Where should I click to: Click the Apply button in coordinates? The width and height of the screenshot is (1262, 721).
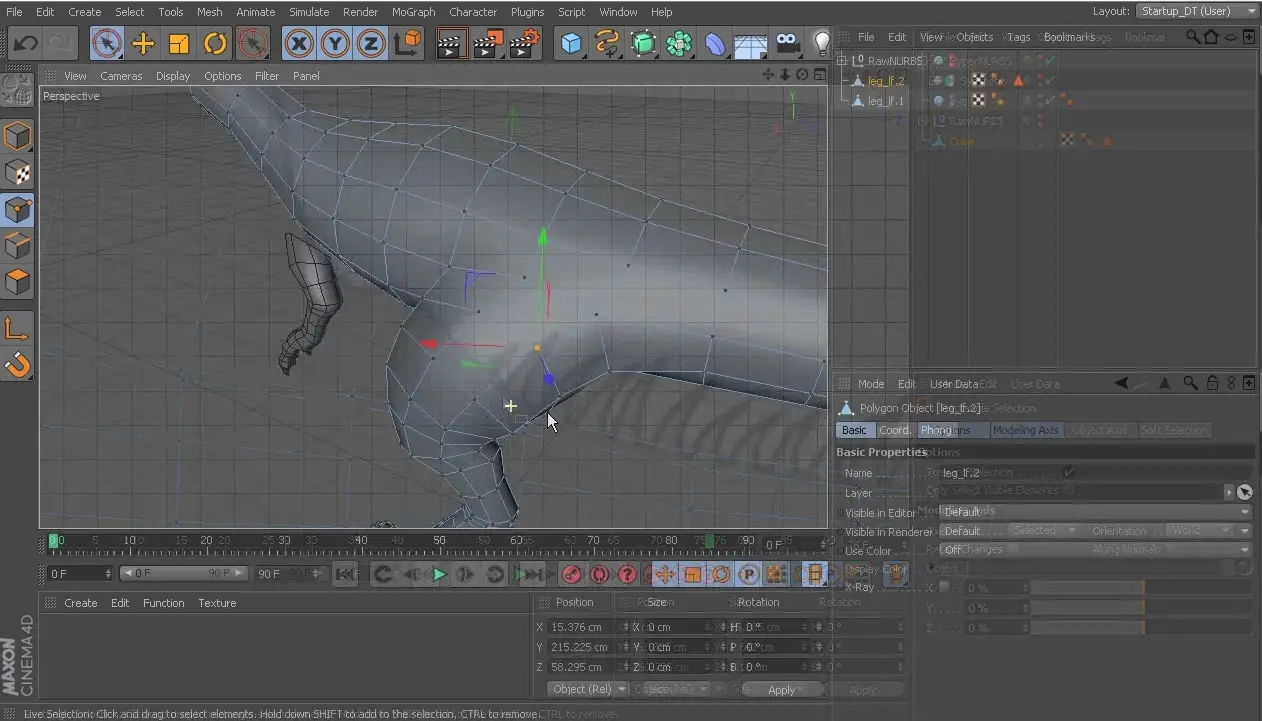[782, 689]
